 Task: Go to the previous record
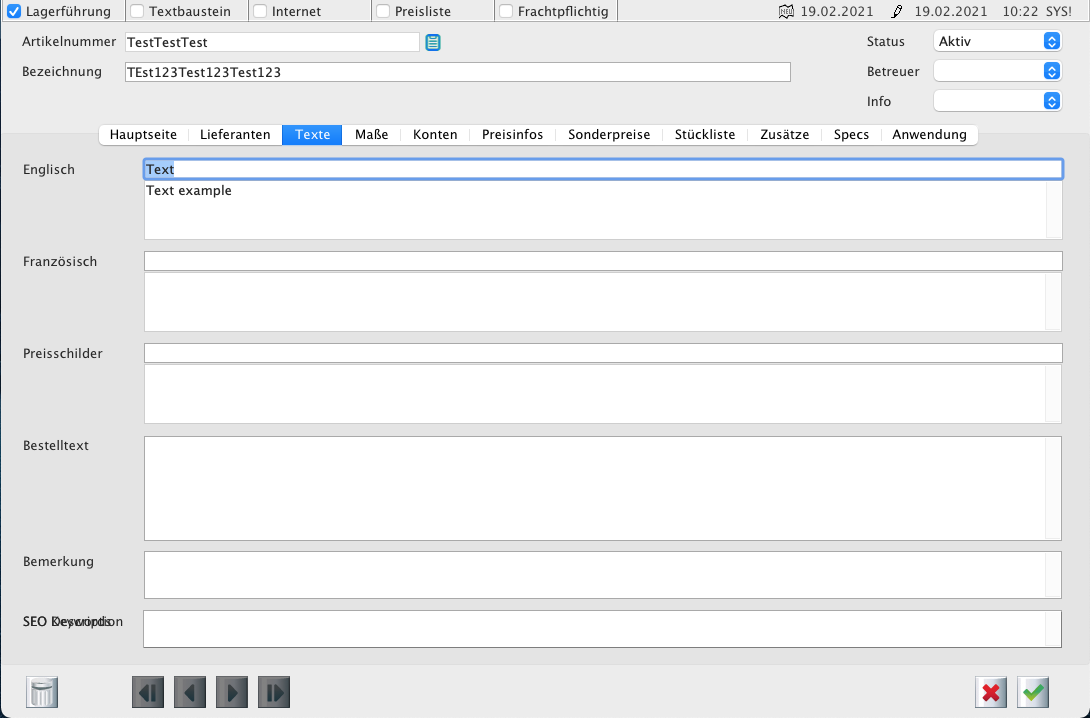coord(190,692)
